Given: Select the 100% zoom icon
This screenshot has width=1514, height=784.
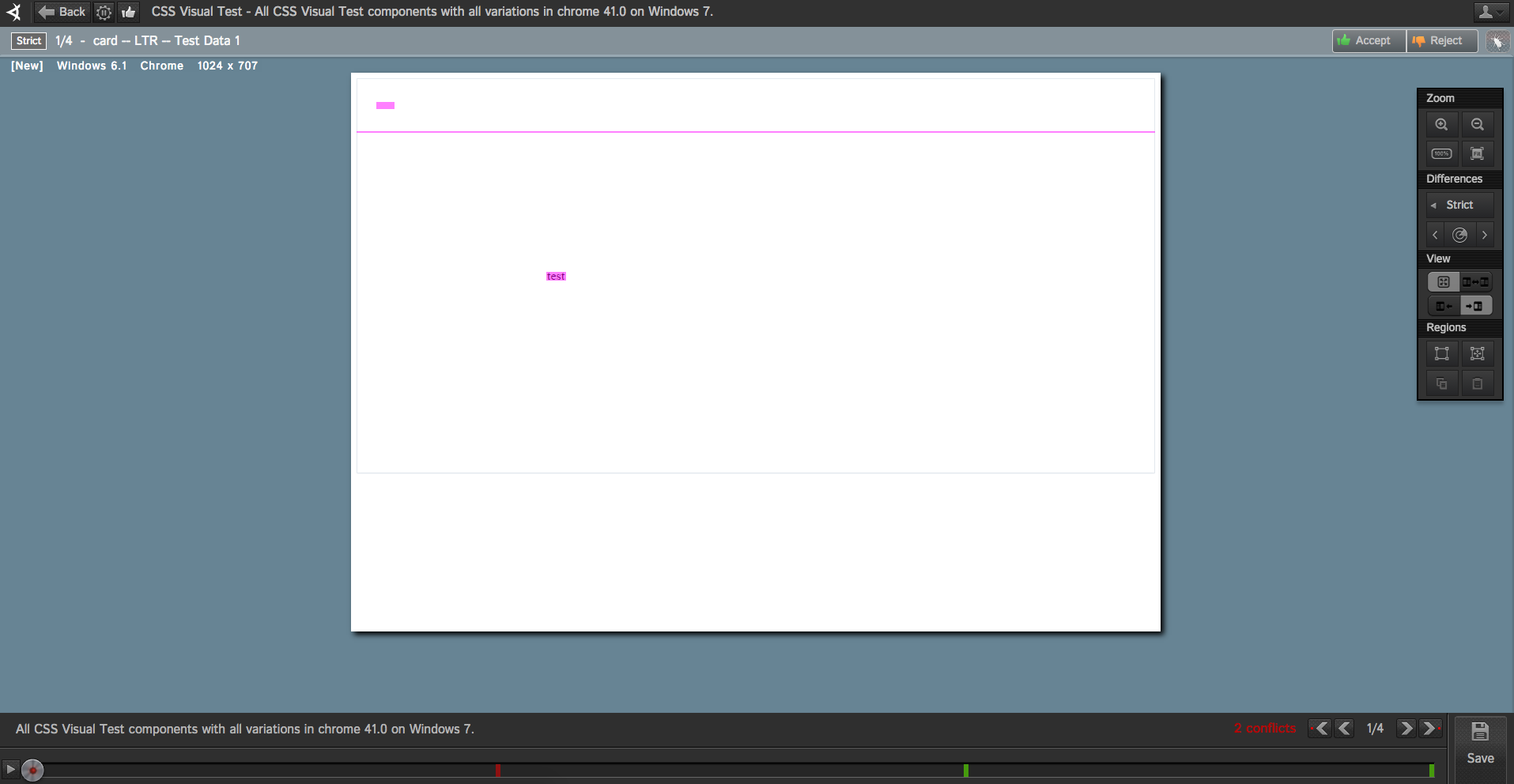Looking at the screenshot, I should click(1441, 153).
